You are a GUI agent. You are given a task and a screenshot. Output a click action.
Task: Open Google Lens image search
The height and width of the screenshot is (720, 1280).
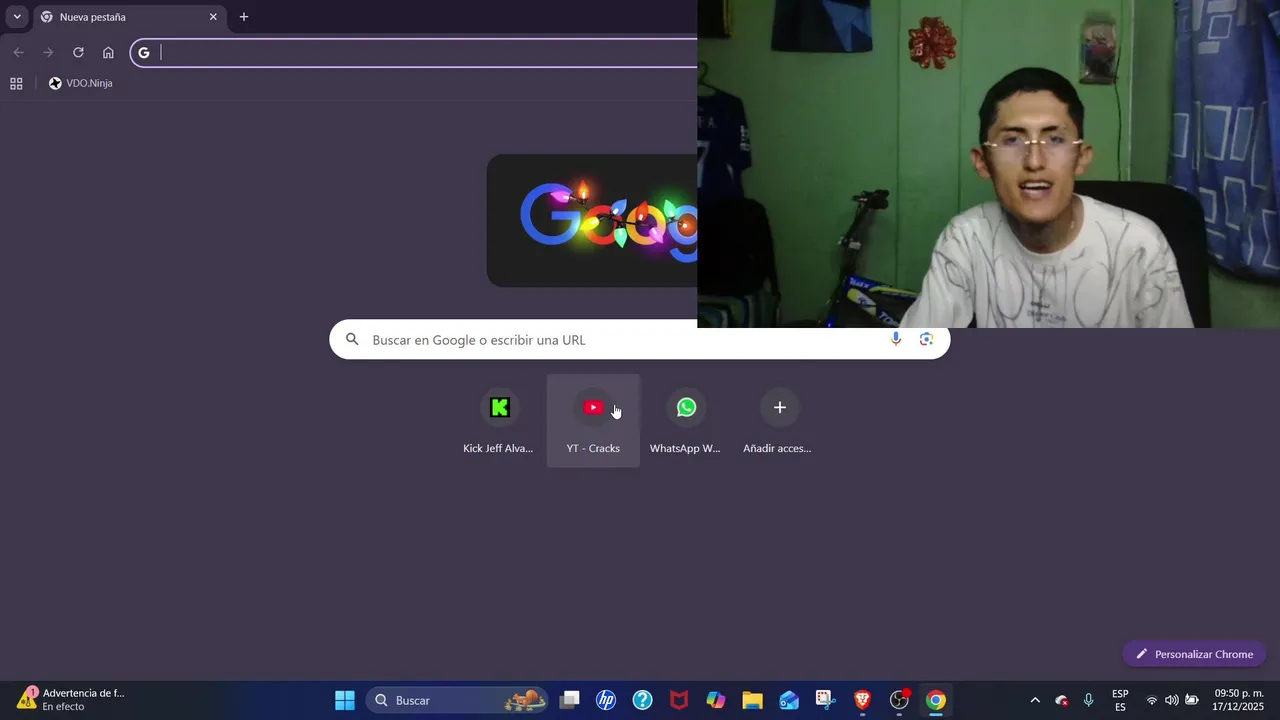tap(926, 339)
